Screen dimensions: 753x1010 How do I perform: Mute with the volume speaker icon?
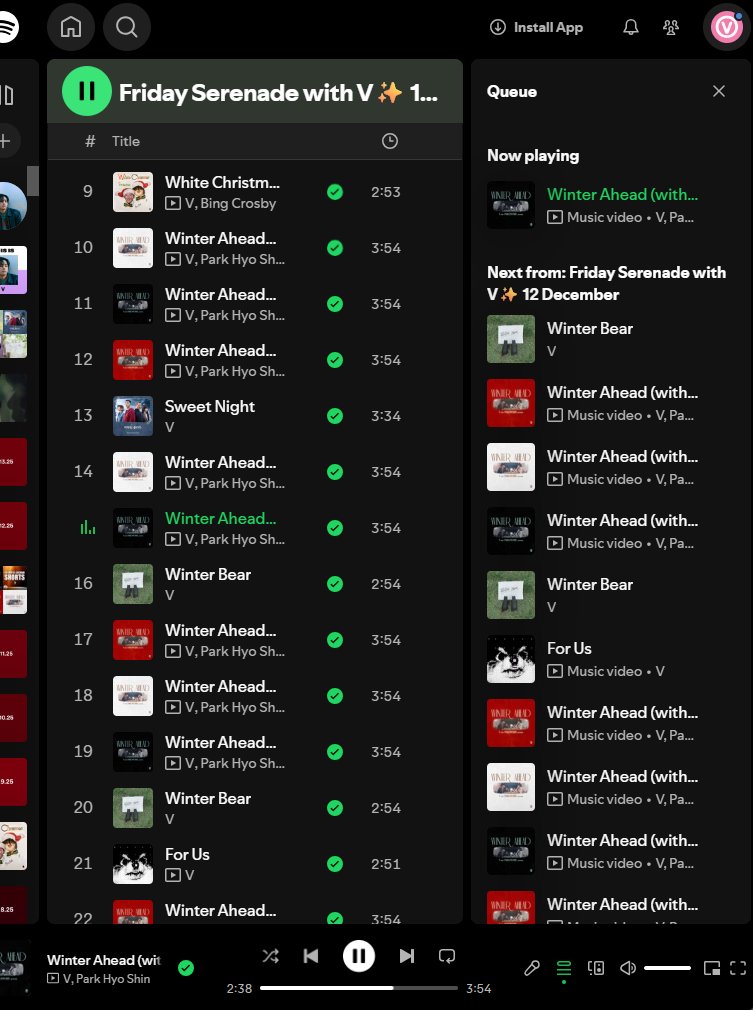[x=628, y=967]
